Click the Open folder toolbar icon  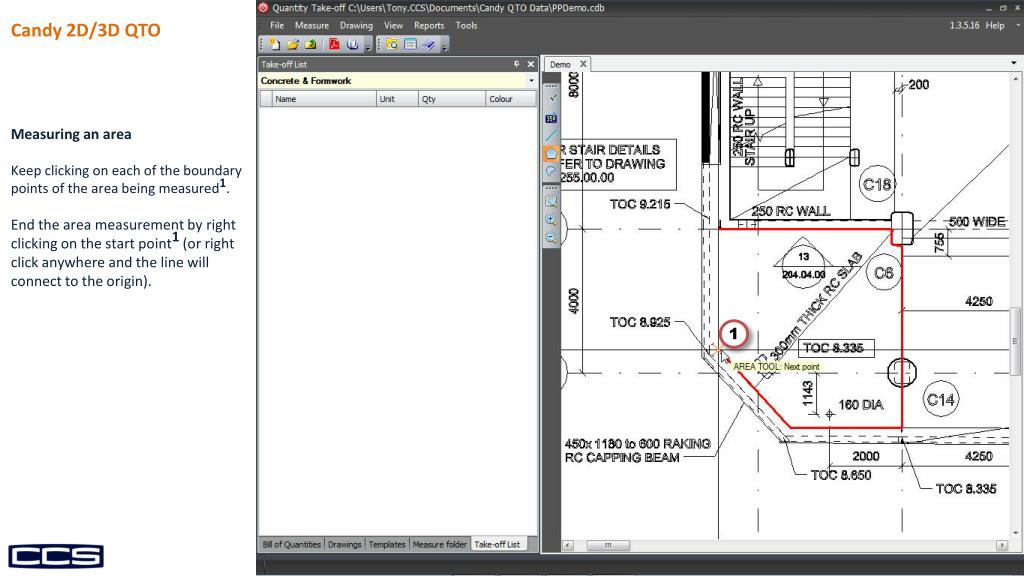coord(293,44)
